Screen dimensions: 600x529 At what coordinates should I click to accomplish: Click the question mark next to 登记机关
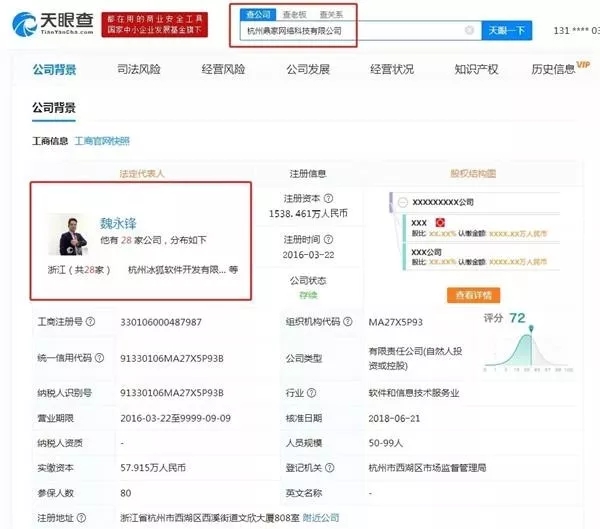coord(329,467)
